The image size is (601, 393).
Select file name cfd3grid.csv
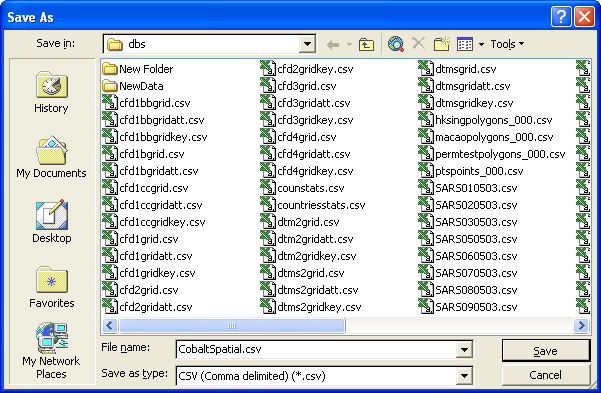307,86
